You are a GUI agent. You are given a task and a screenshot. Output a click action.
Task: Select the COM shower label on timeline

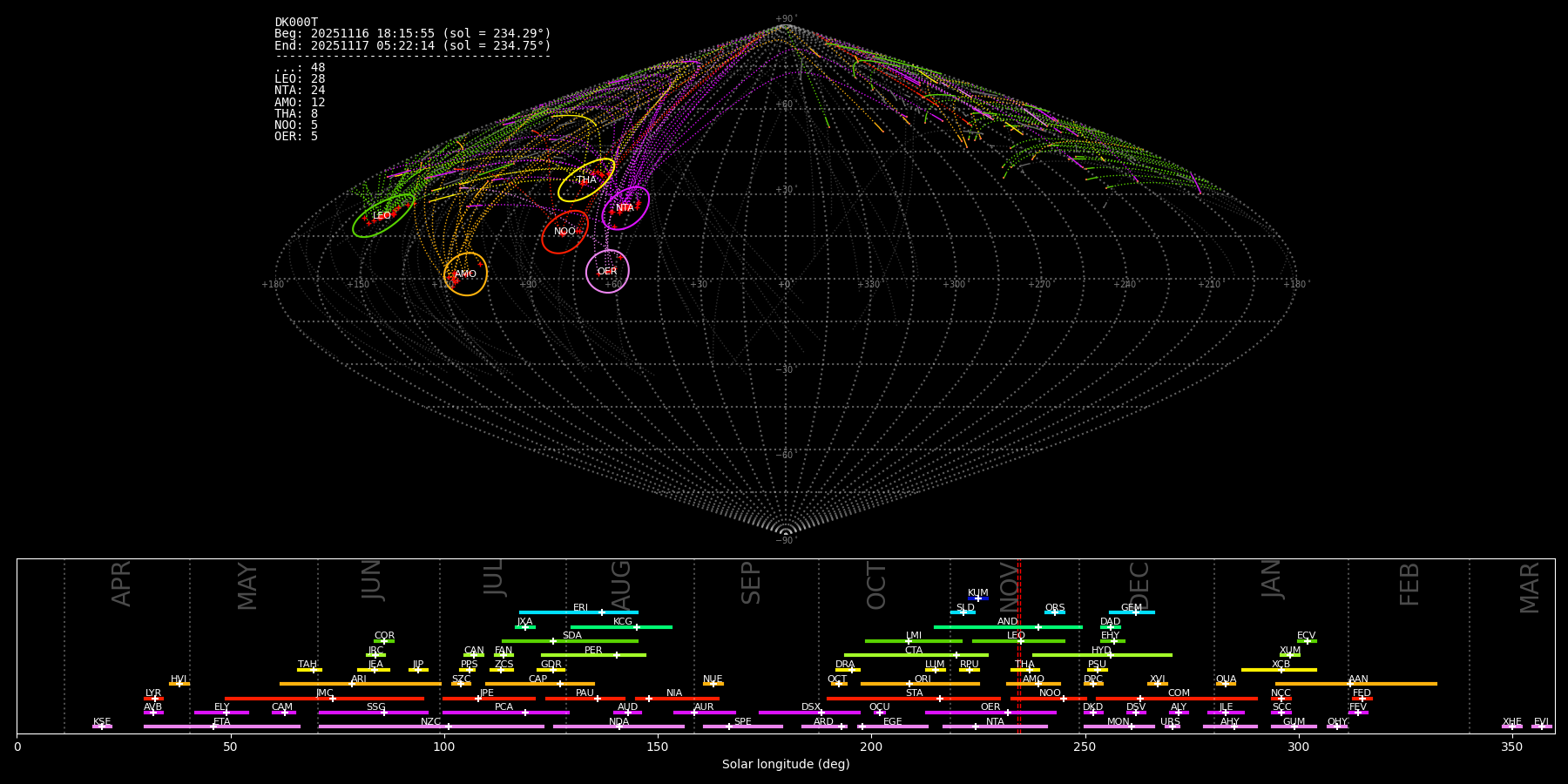pyautogui.click(x=1179, y=693)
